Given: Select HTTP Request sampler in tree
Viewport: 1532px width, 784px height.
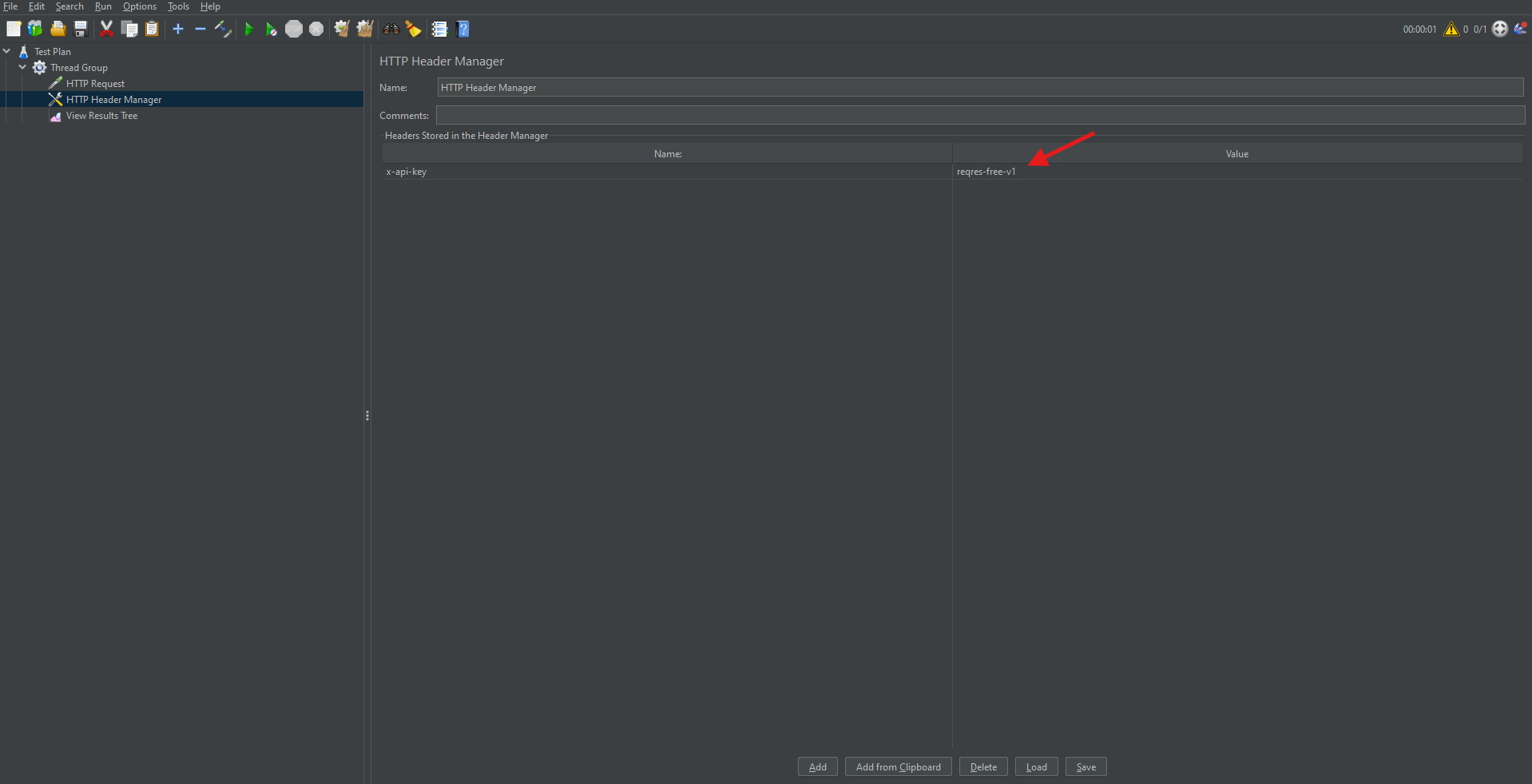Looking at the screenshot, I should click(x=95, y=83).
